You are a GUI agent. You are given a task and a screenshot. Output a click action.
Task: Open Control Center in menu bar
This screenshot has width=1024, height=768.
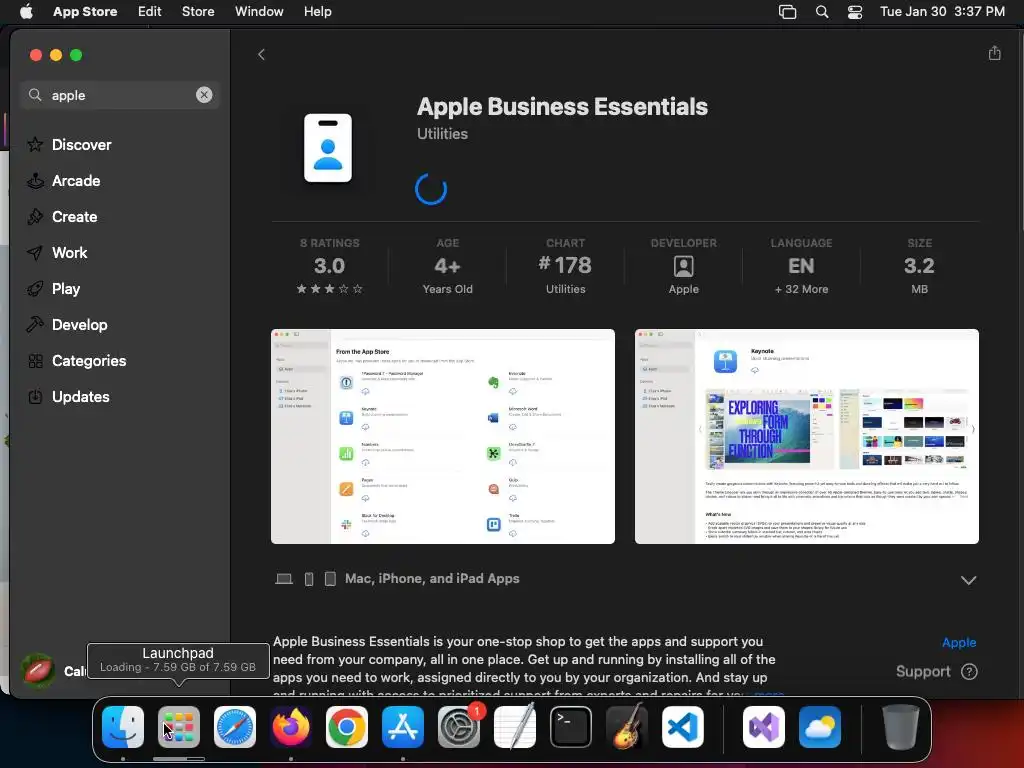855,12
